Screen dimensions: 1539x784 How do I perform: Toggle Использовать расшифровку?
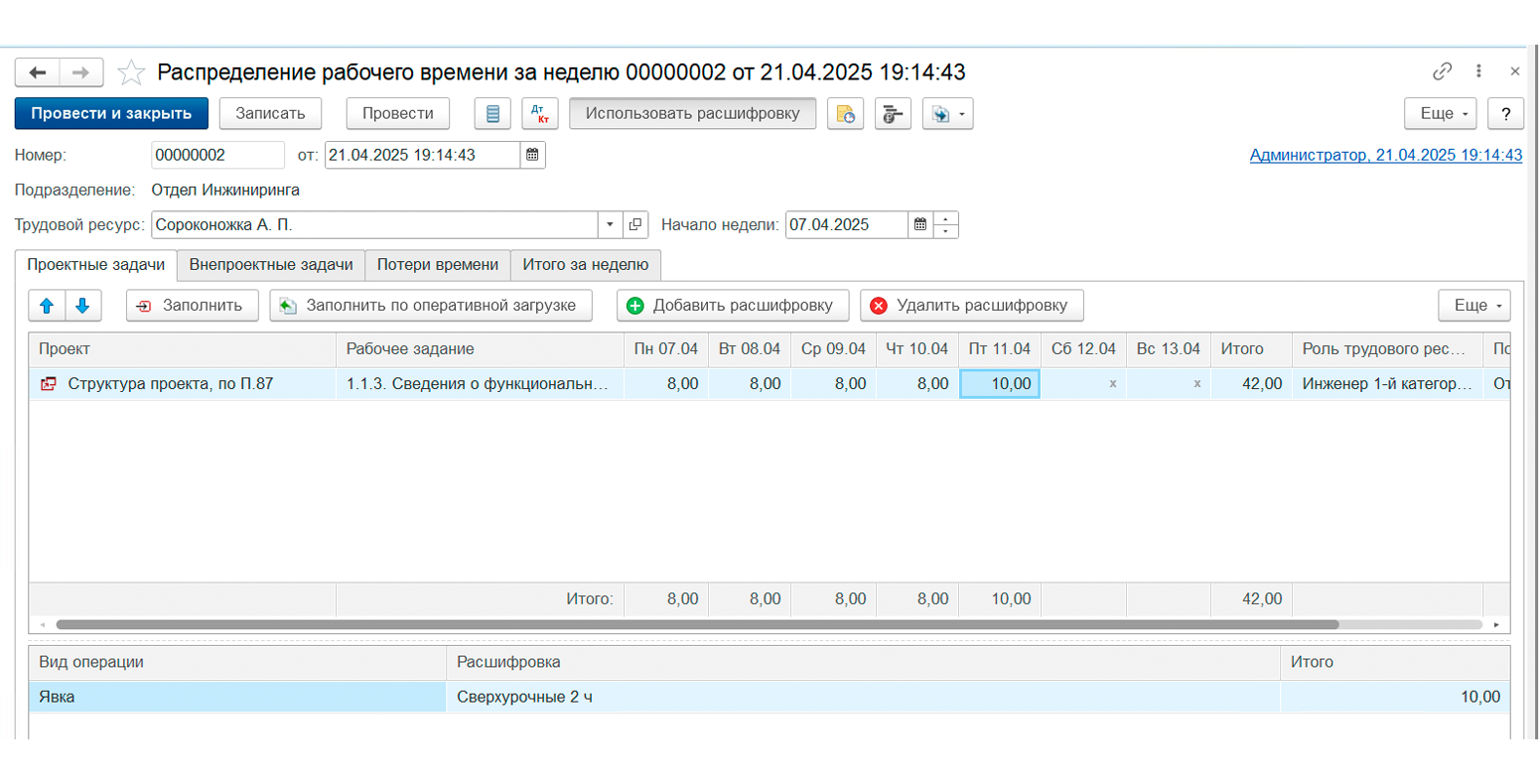[x=692, y=113]
